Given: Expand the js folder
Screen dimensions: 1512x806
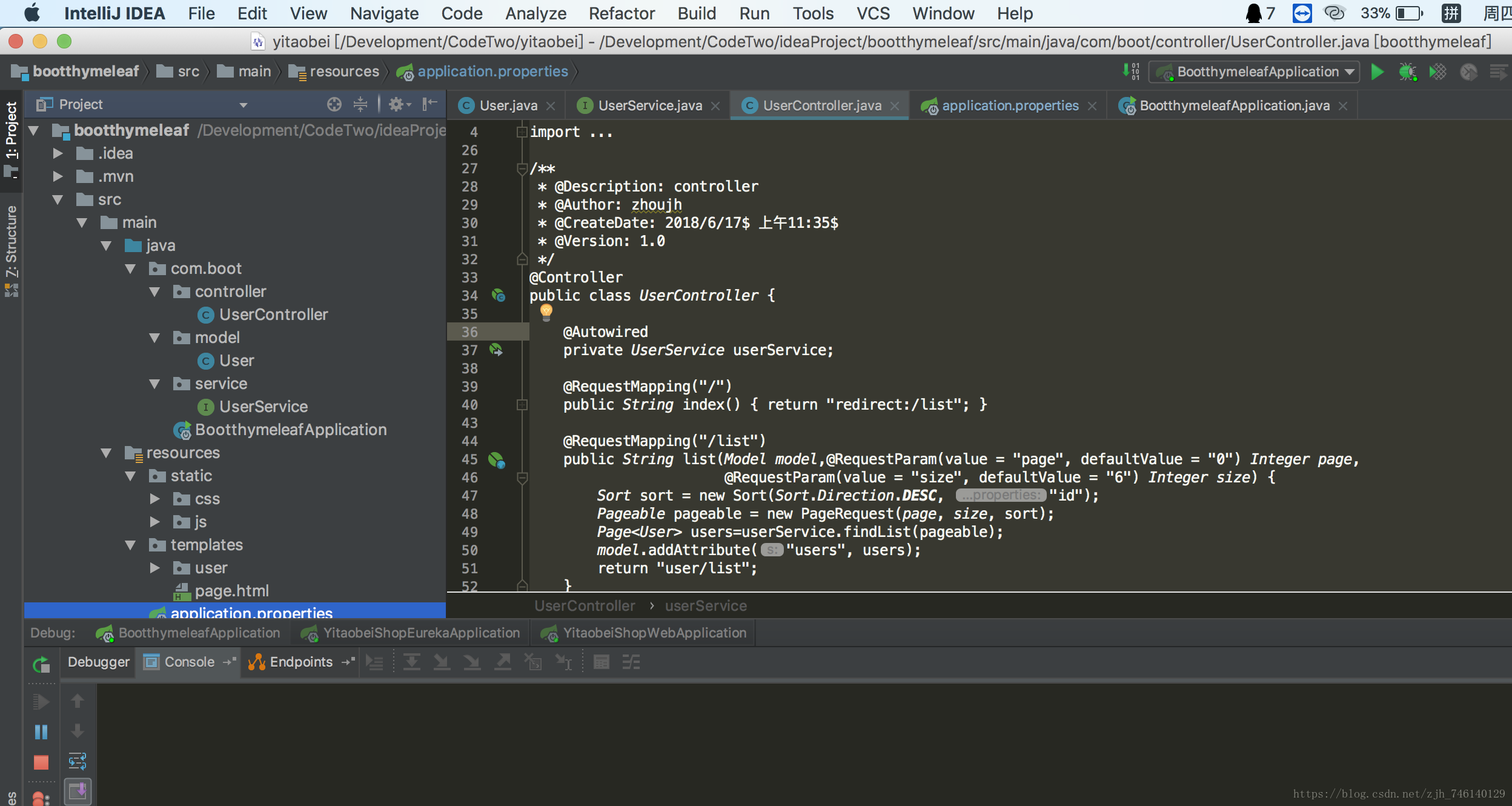Looking at the screenshot, I should (x=154, y=522).
